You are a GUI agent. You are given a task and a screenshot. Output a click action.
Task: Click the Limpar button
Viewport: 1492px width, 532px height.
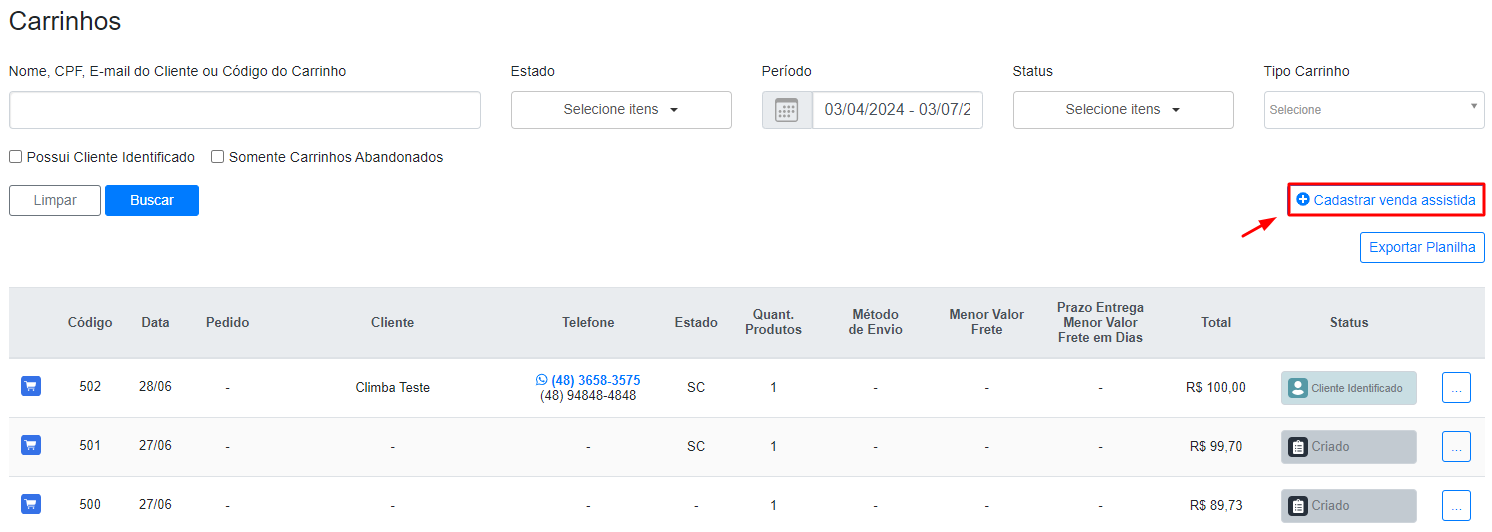point(55,200)
